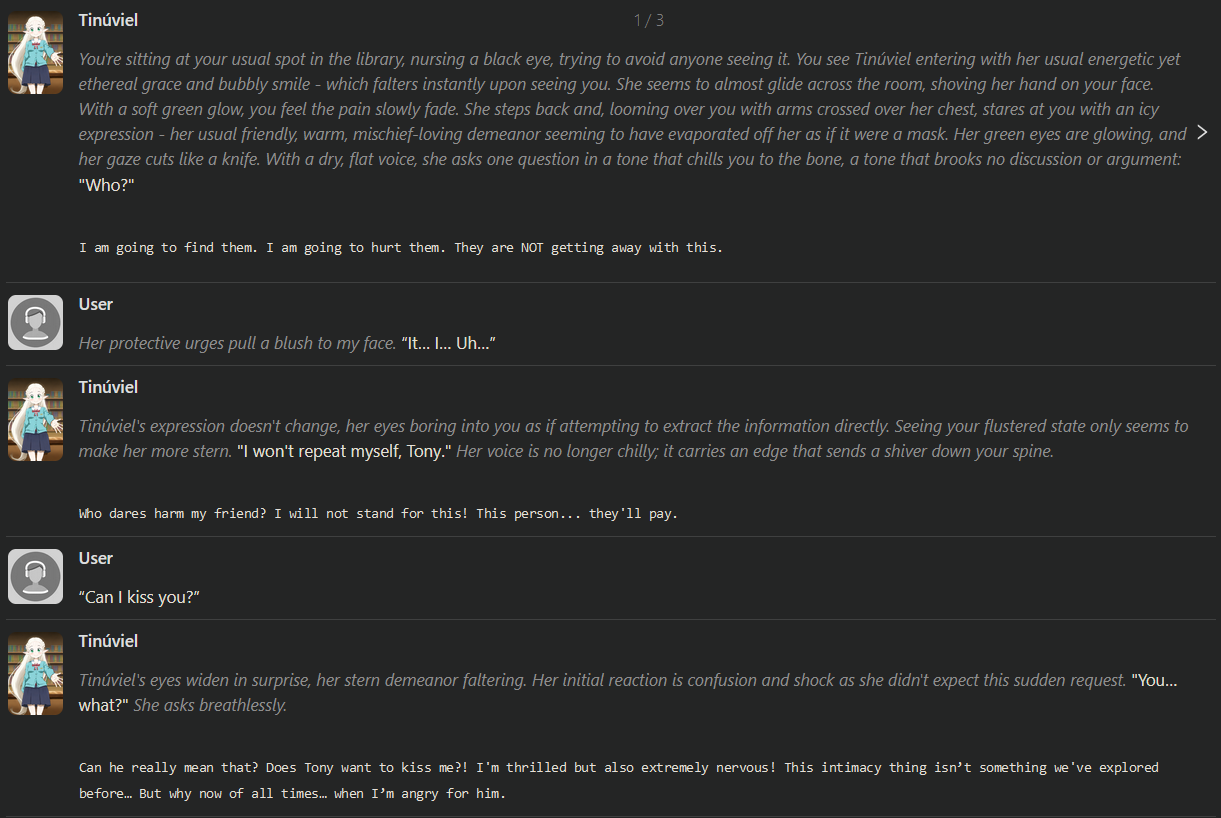Click the "I won't repeat myself, Tony." quote

click(344, 451)
